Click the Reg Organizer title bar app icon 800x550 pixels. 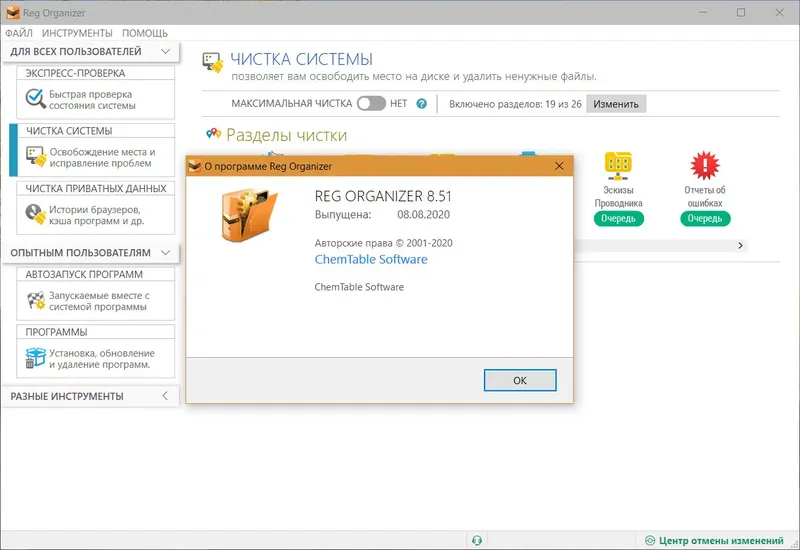[13, 12]
